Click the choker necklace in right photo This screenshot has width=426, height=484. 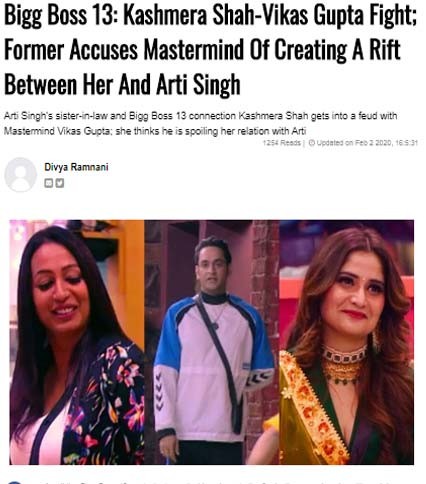(x=344, y=355)
